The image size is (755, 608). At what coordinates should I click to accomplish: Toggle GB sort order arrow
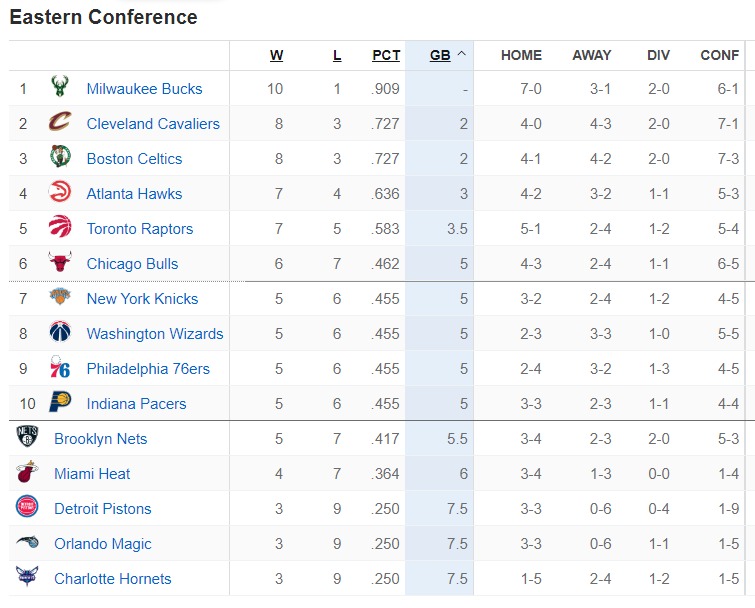pyautogui.click(x=461, y=54)
